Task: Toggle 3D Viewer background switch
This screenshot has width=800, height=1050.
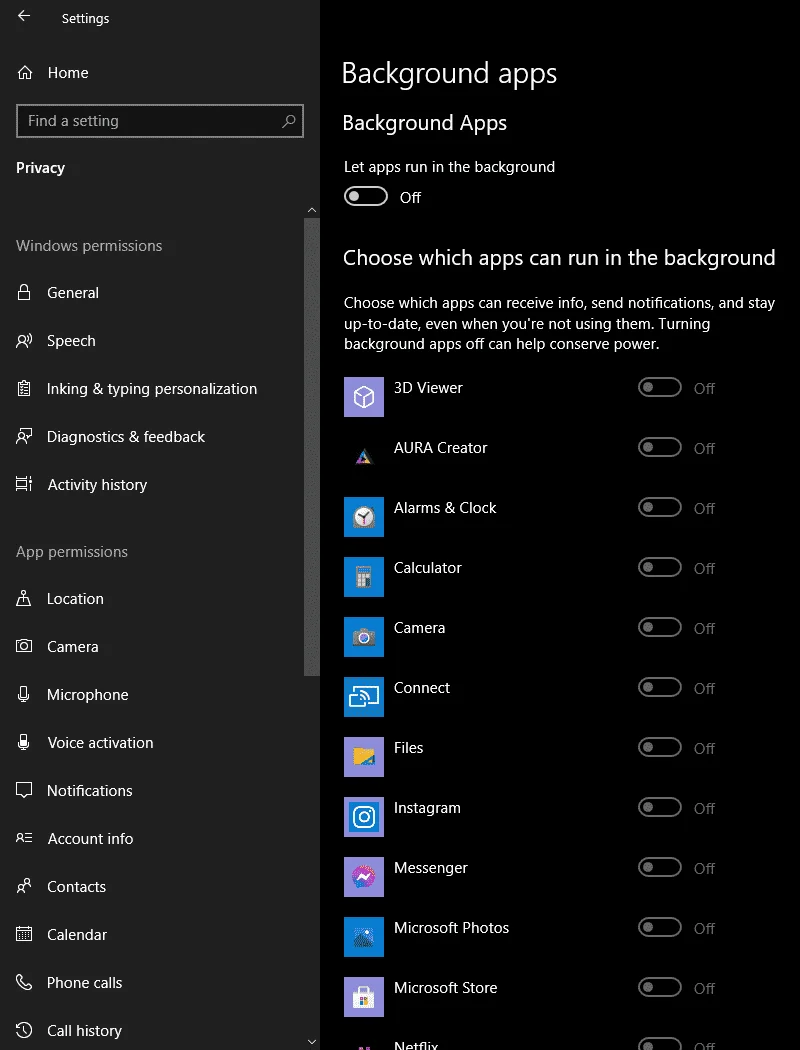Action: 659,387
